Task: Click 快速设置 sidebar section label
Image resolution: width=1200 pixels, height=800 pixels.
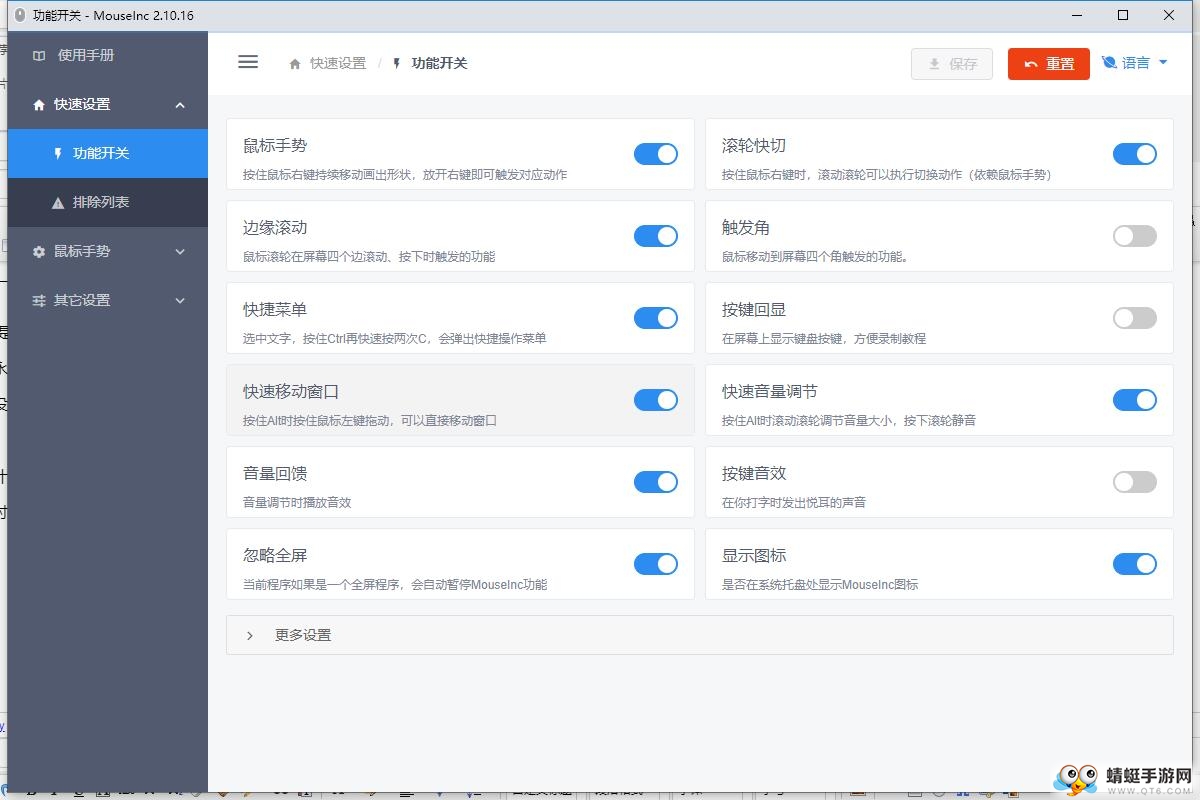Action: click(82, 105)
